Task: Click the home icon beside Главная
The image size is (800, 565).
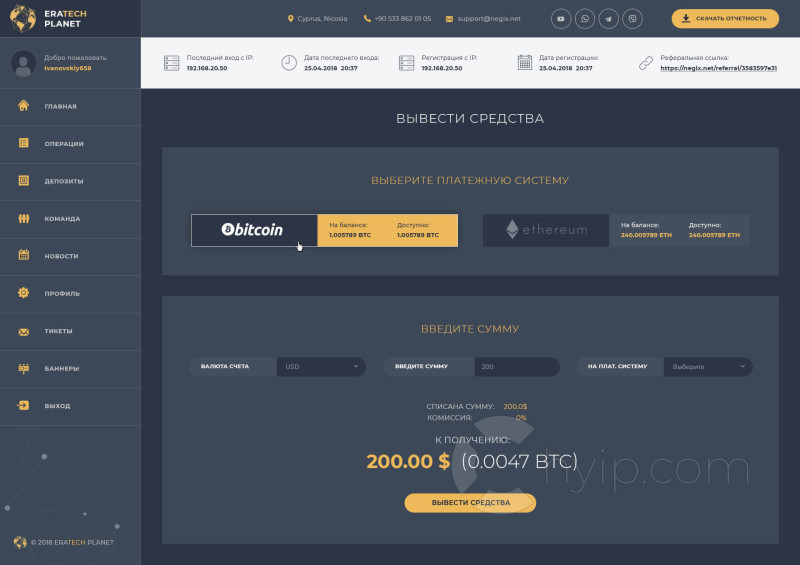Action: tap(23, 106)
